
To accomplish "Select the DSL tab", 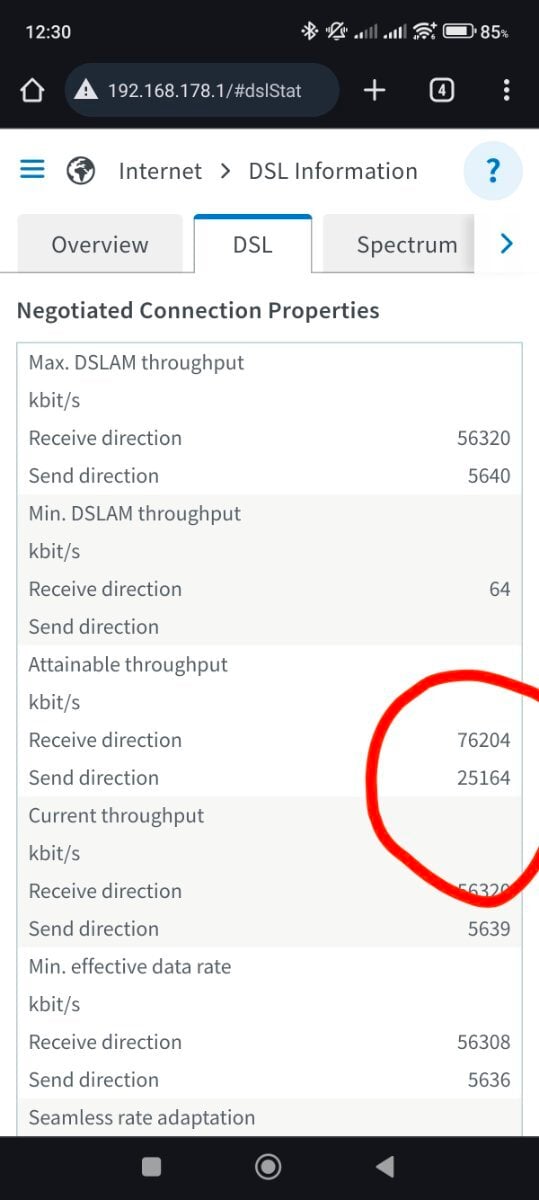I will (253, 243).
